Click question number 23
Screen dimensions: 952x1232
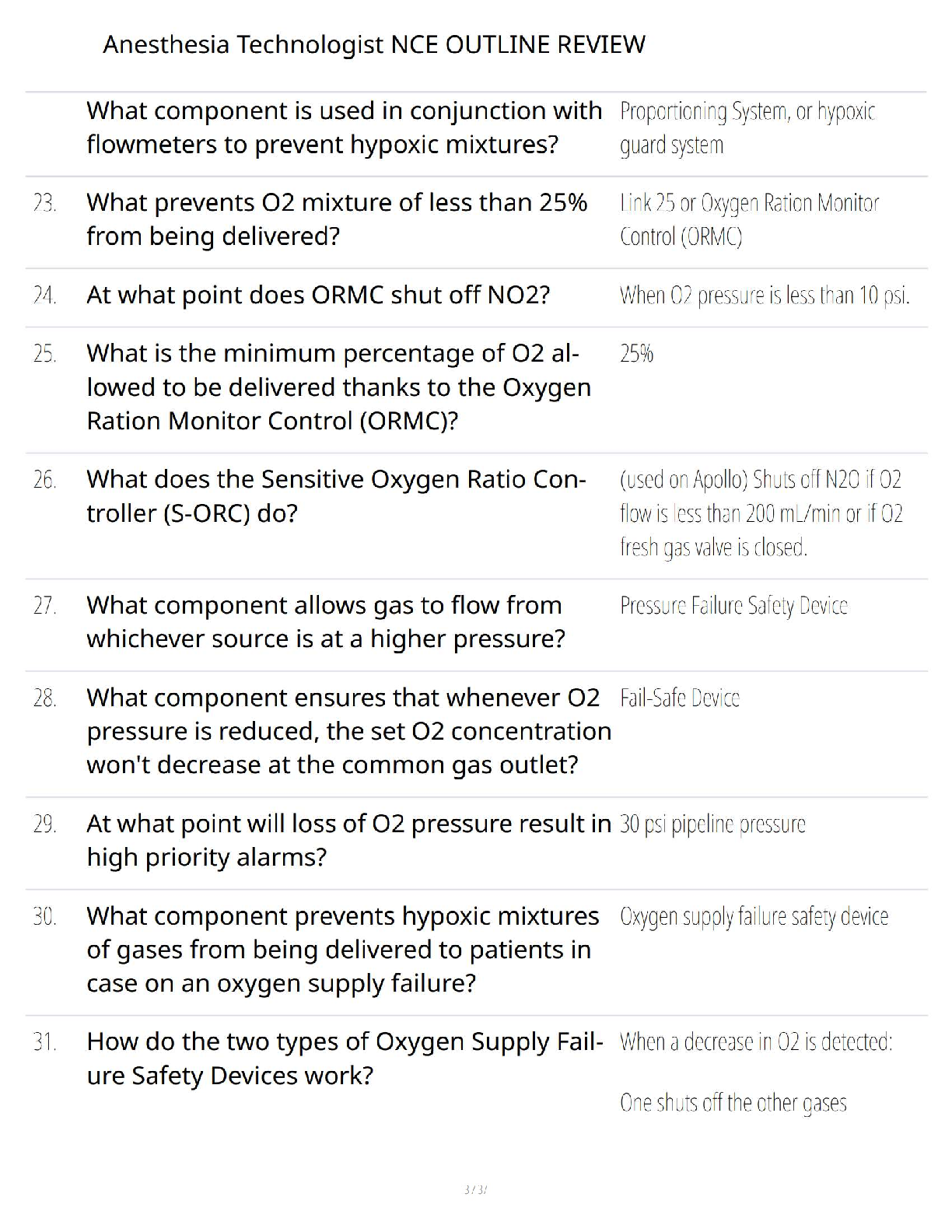click(x=44, y=203)
